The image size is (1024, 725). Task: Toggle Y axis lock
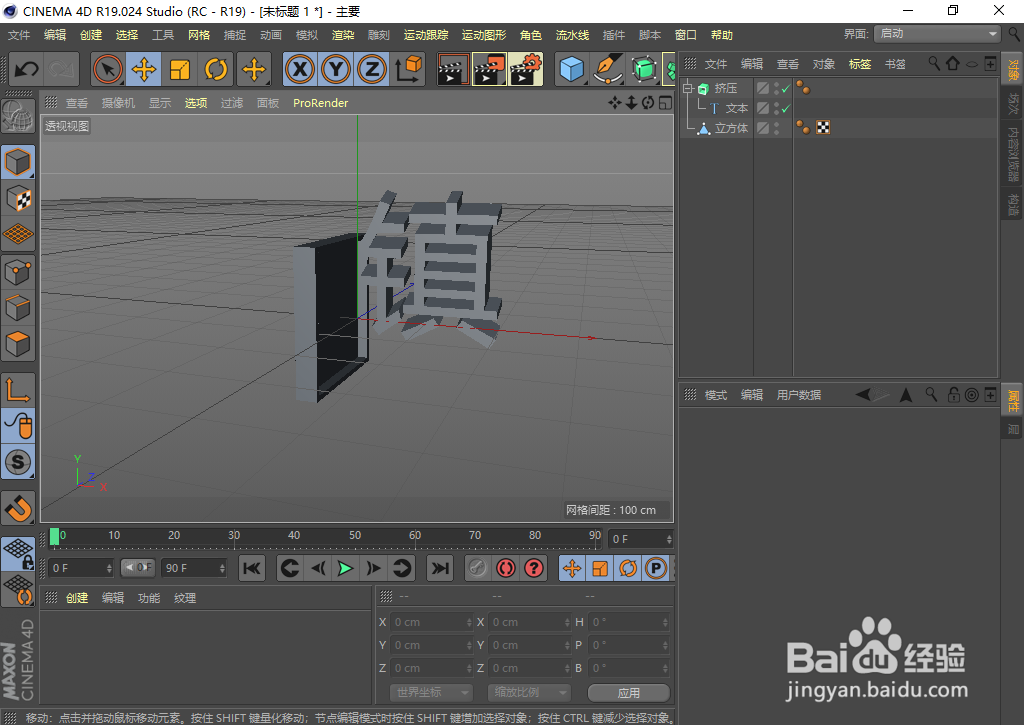click(336, 69)
